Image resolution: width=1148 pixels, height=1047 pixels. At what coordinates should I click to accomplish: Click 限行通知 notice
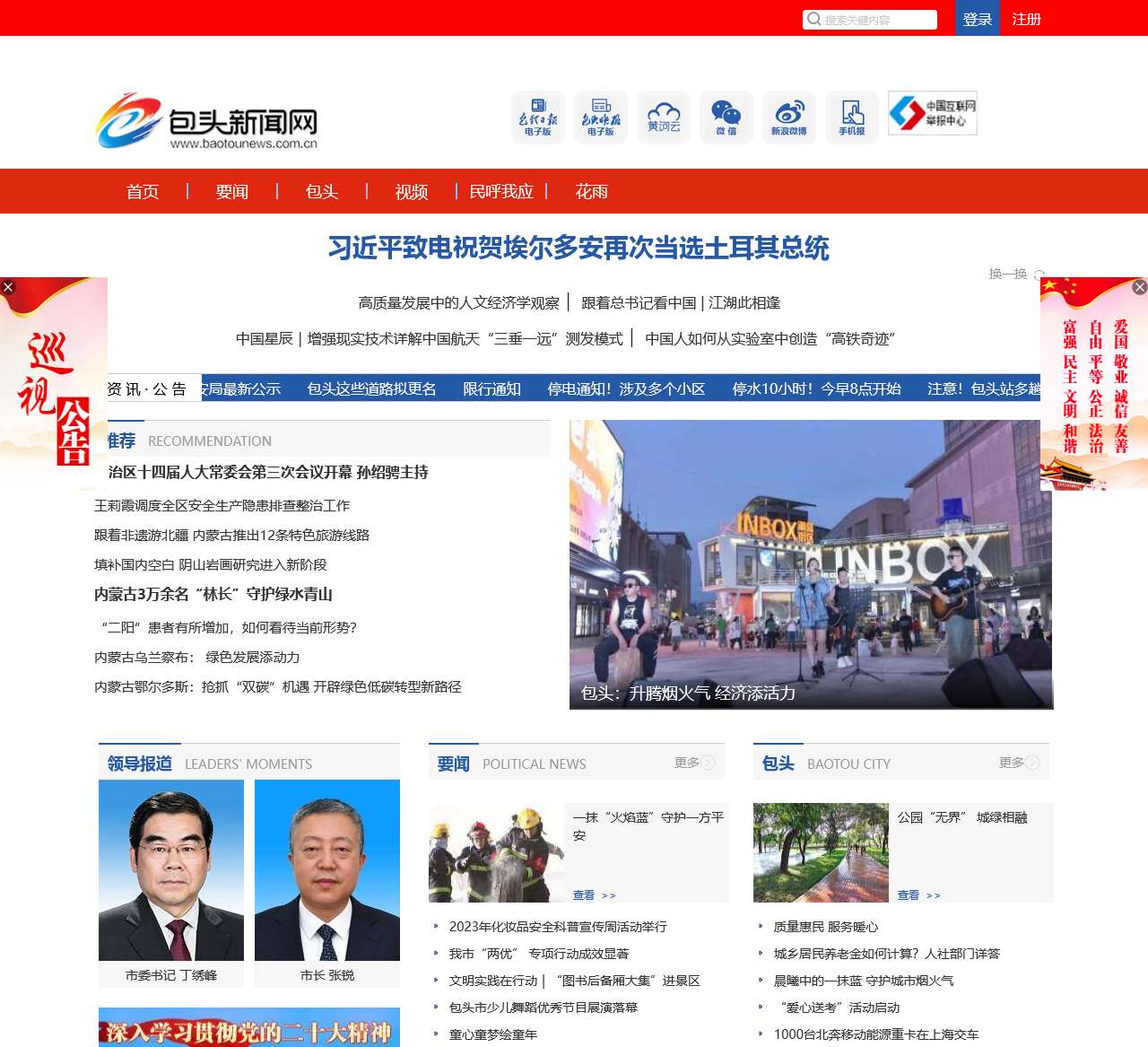pyautogui.click(x=491, y=388)
